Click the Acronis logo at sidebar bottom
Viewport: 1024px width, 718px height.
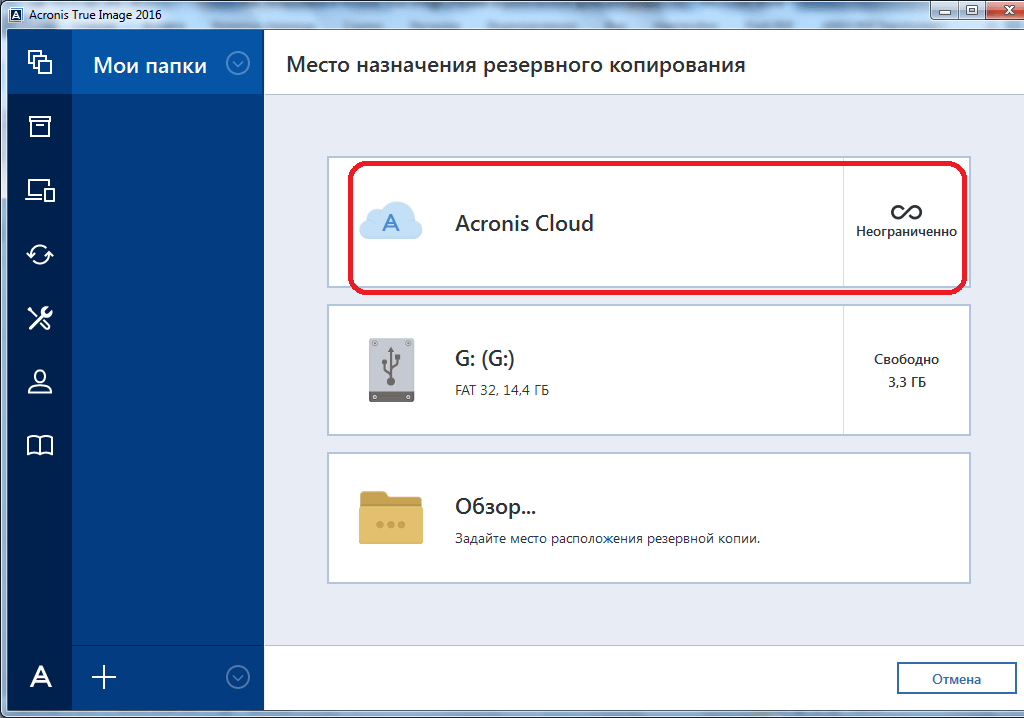(x=40, y=677)
